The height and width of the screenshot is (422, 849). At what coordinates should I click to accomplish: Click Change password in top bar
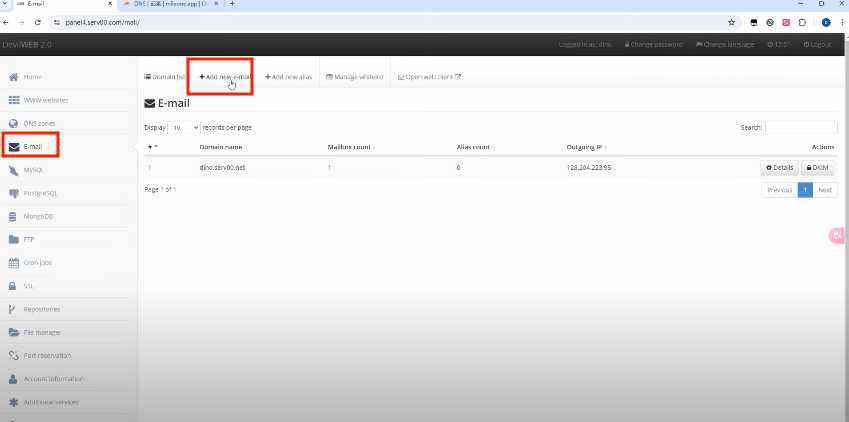pyautogui.click(x=654, y=44)
